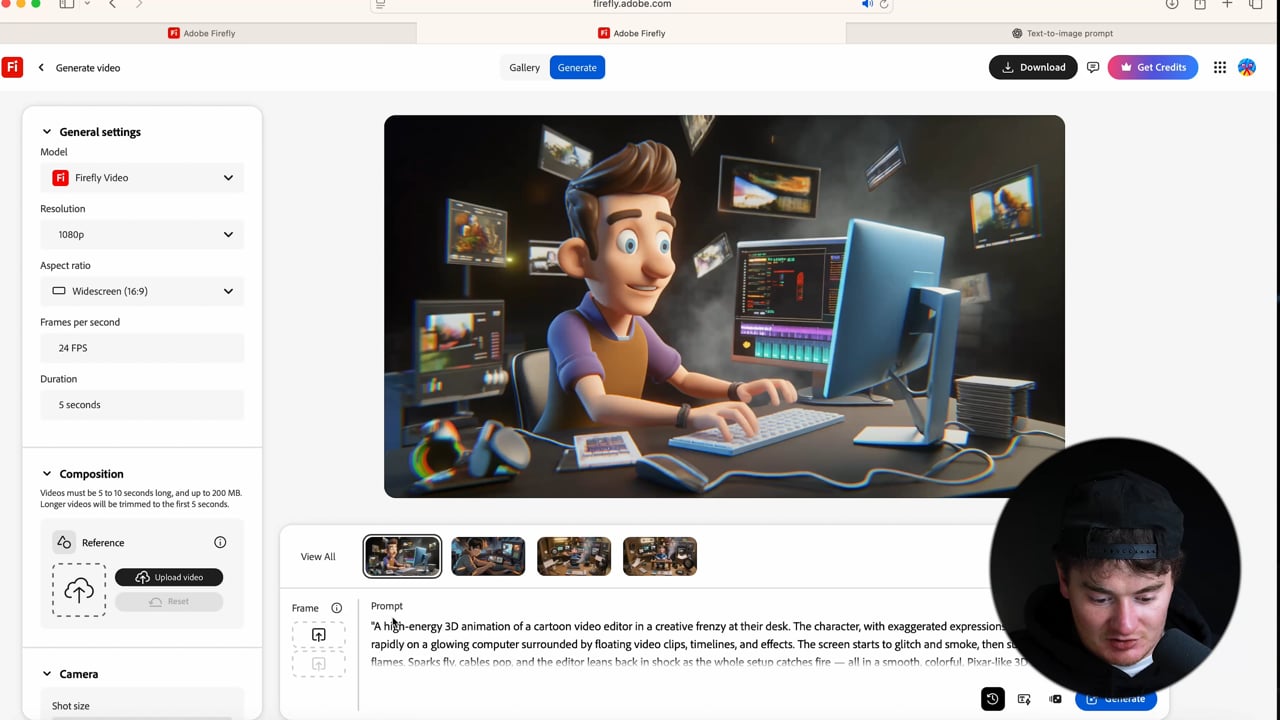Viewport: 1280px width, 720px height.
Task: Open a new Safari tab with plus
Action: 1227,5
